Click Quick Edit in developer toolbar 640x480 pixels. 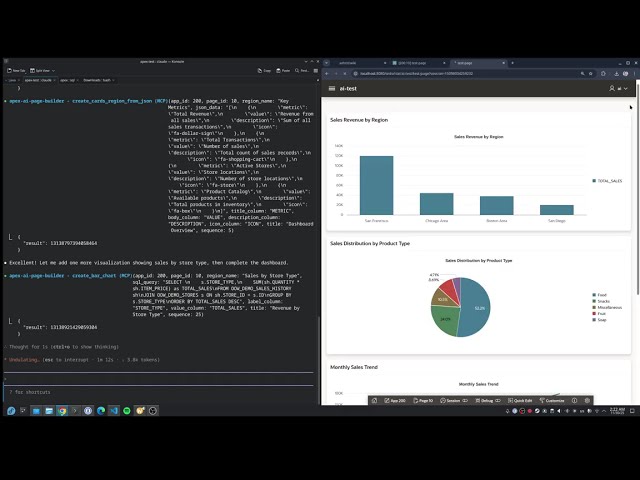[x=520, y=400]
